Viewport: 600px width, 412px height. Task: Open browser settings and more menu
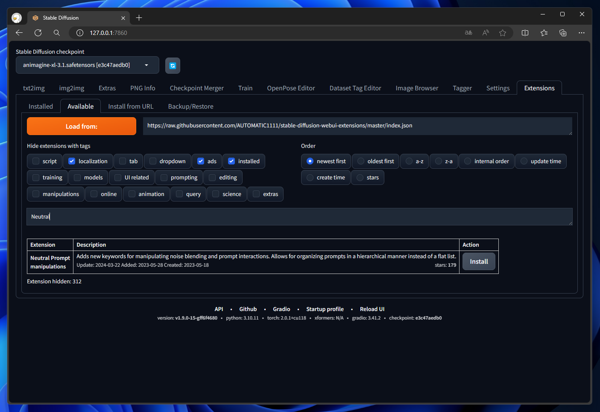tap(581, 33)
